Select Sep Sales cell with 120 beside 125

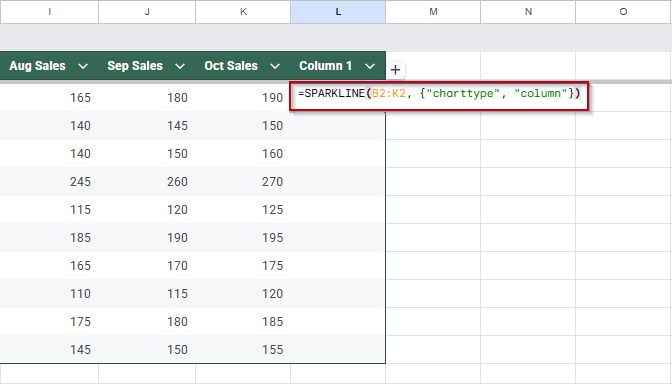(147, 210)
